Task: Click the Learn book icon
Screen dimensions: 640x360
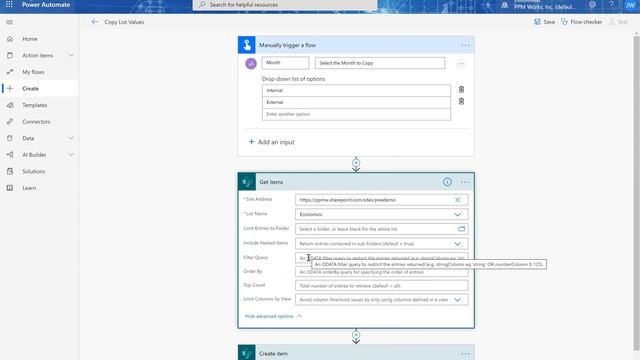Action: (x=10, y=188)
